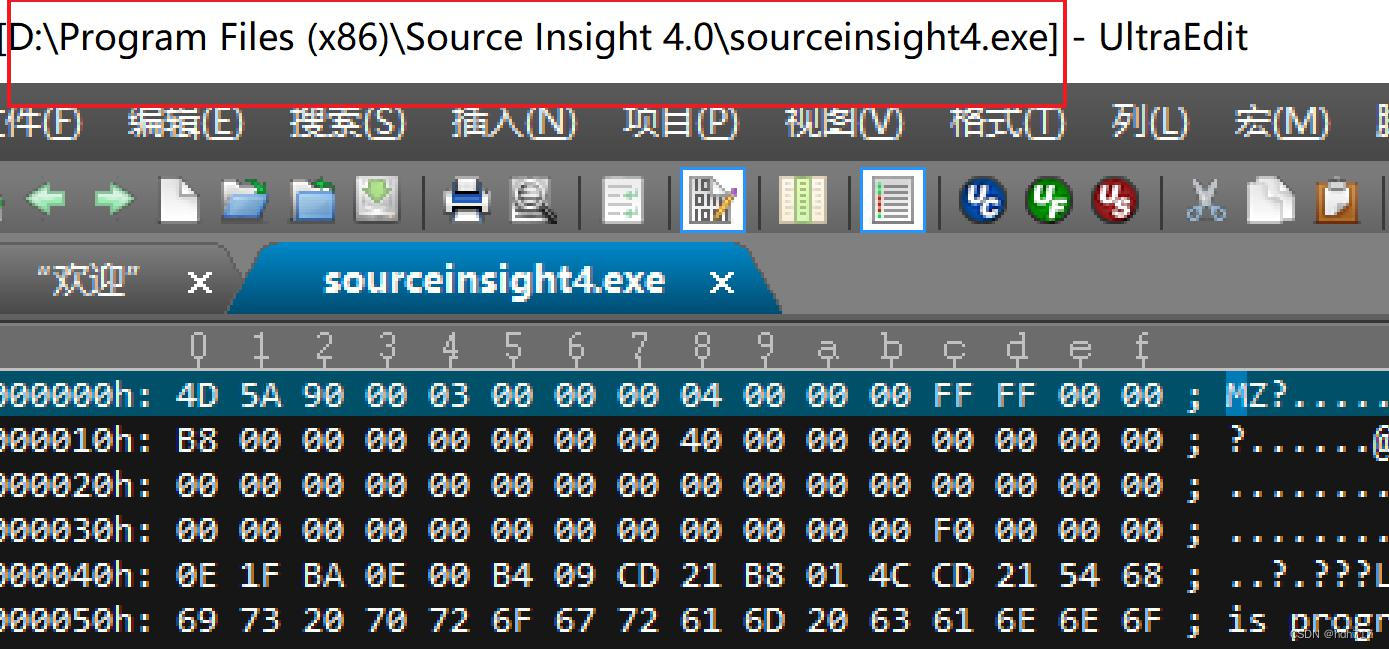Click byte B8 in row 000010h
The width and height of the screenshot is (1389, 649).
point(196,440)
